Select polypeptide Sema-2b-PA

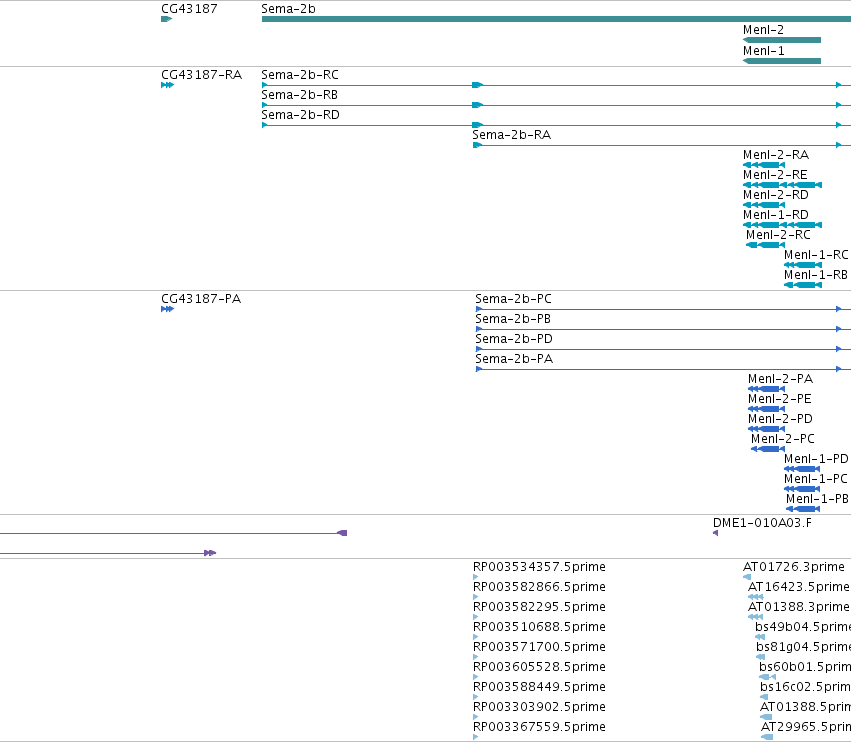514,359
